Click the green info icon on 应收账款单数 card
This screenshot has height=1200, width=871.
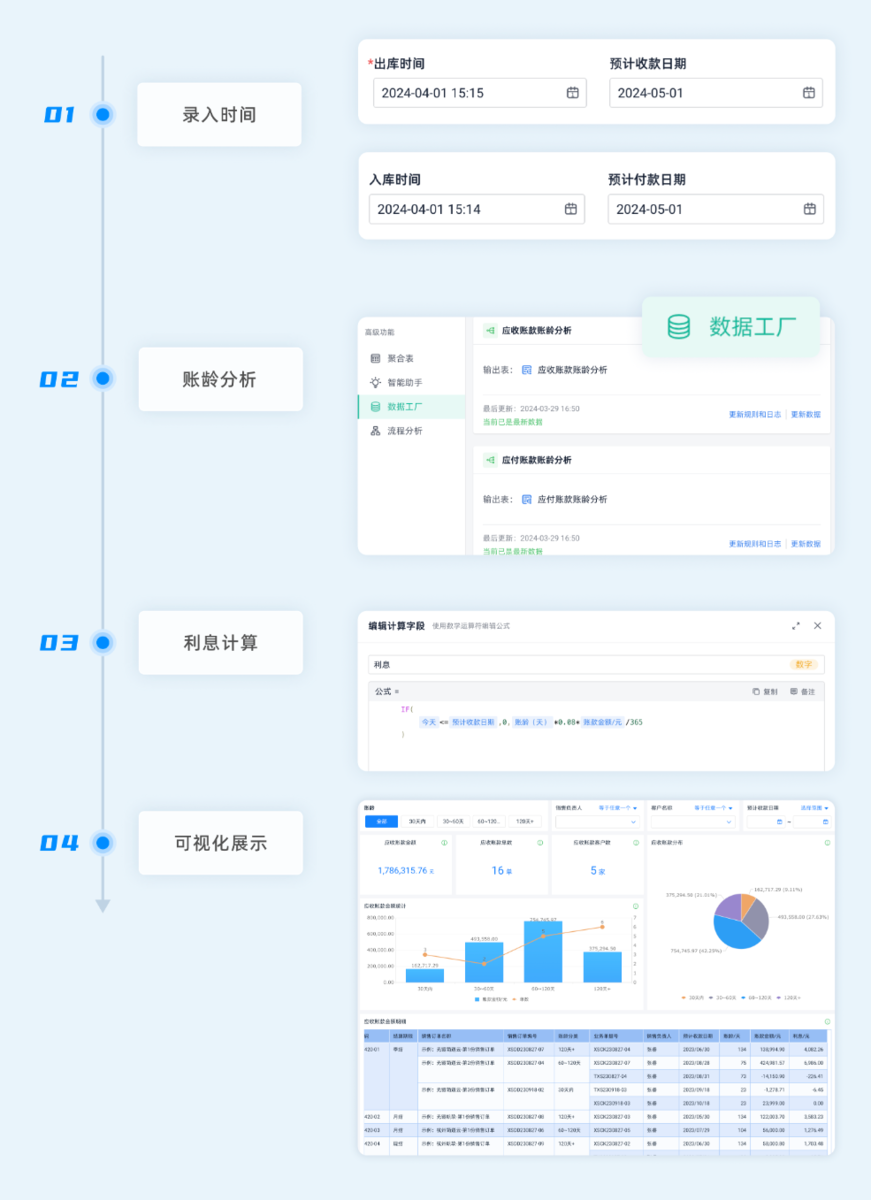[x=540, y=843]
